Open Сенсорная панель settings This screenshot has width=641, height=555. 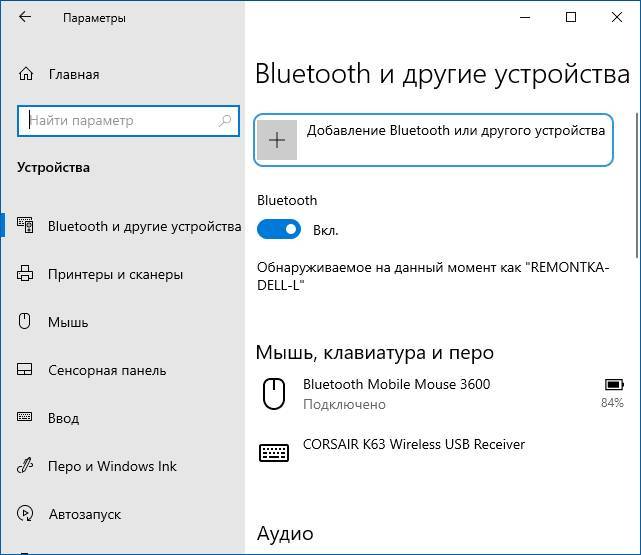pyautogui.click(x=123, y=370)
